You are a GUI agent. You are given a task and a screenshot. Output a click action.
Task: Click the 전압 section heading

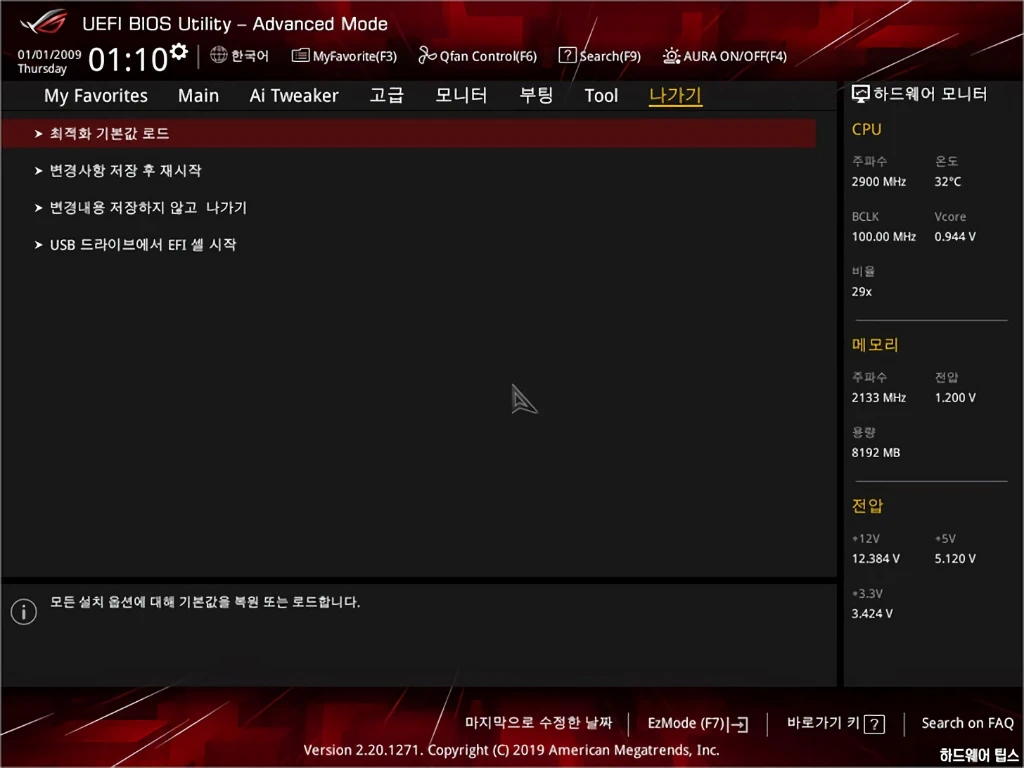click(867, 505)
